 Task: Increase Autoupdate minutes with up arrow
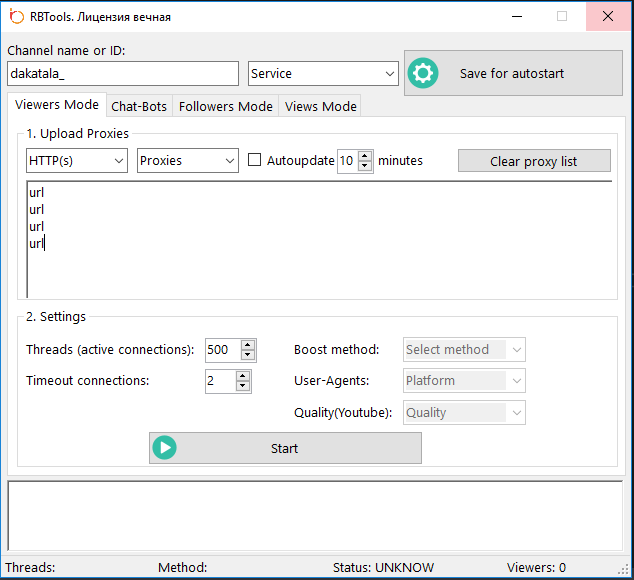[365, 155]
